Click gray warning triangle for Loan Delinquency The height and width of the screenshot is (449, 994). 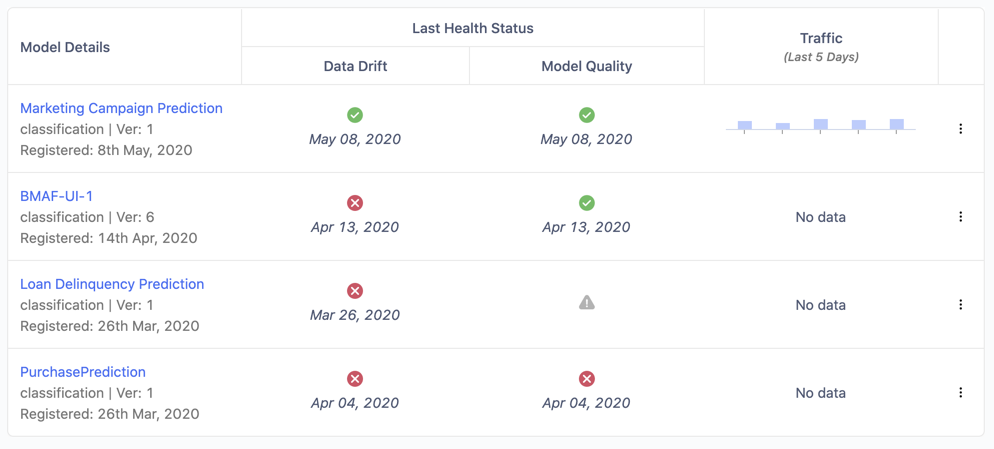(x=587, y=302)
